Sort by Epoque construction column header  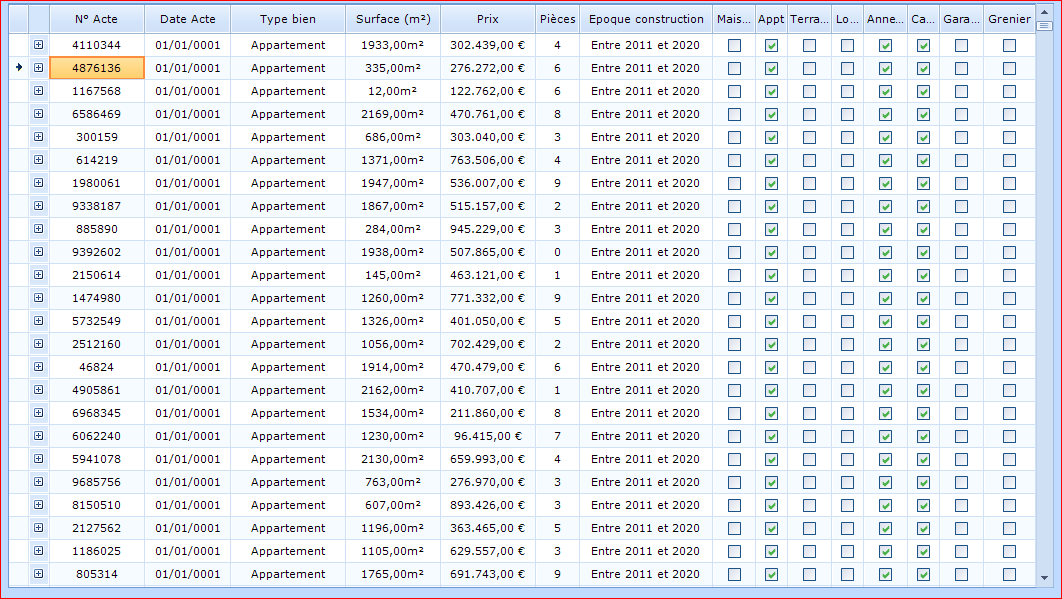coord(646,19)
